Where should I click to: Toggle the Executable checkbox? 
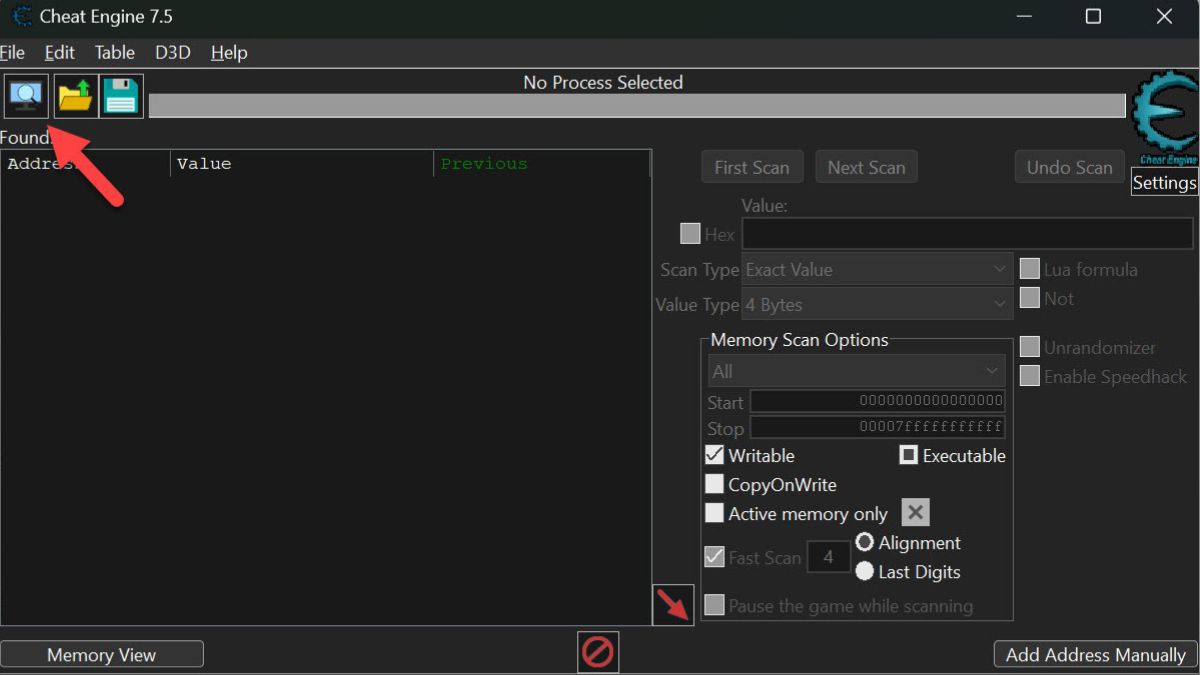908,455
